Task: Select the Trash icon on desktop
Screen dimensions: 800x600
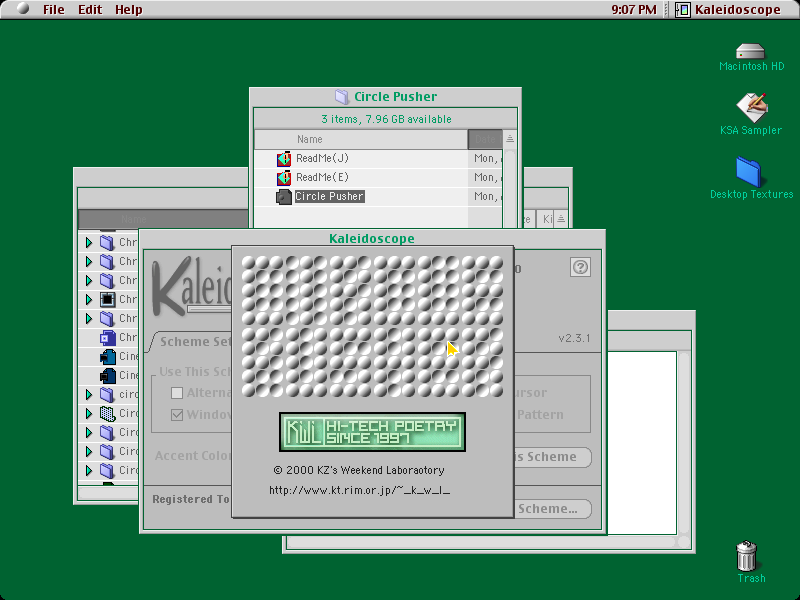Action: (x=746, y=556)
